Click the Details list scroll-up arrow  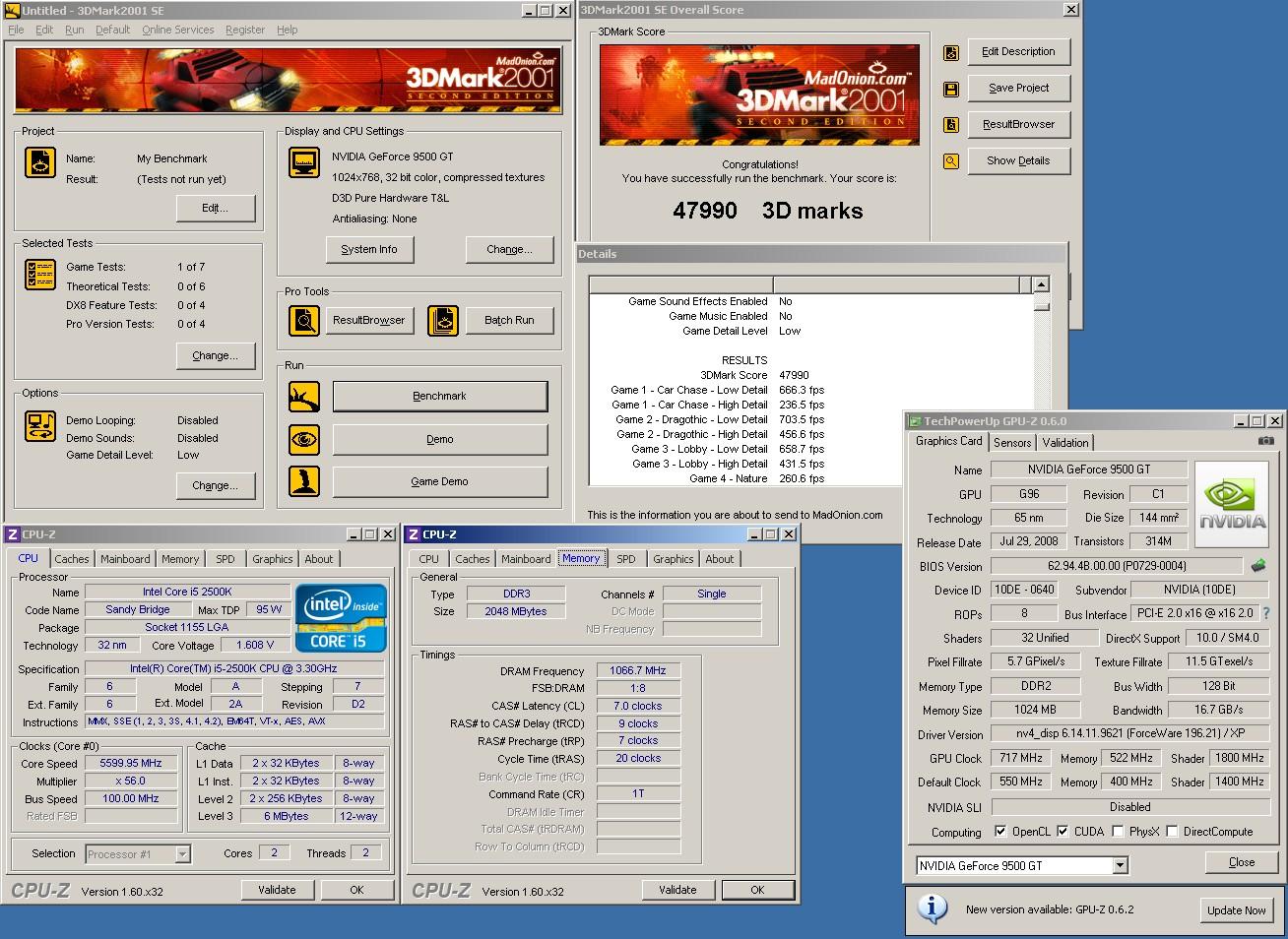(1041, 285)
